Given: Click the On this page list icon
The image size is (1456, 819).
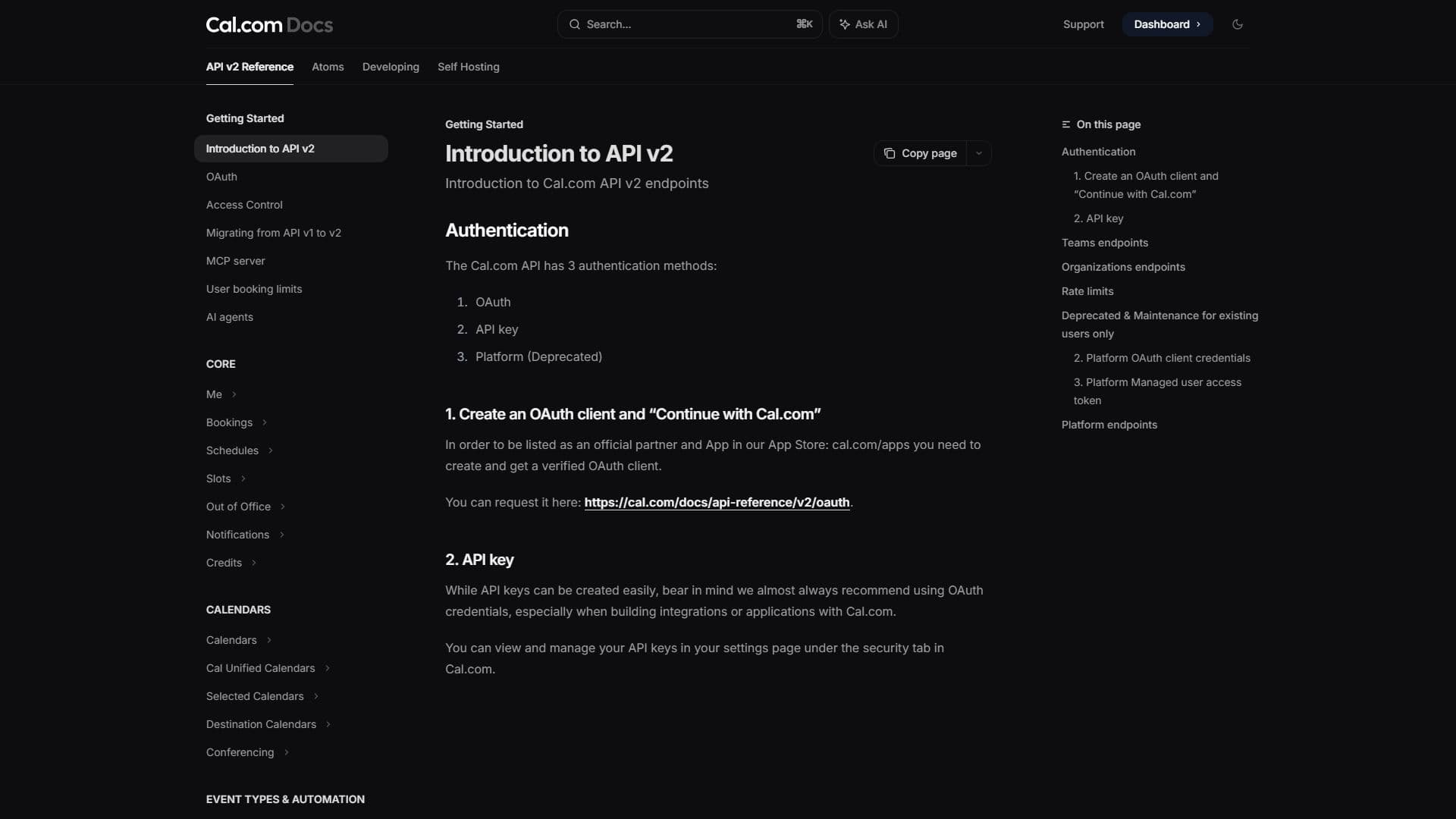Looking at the screenshot, I should 1066,124.
